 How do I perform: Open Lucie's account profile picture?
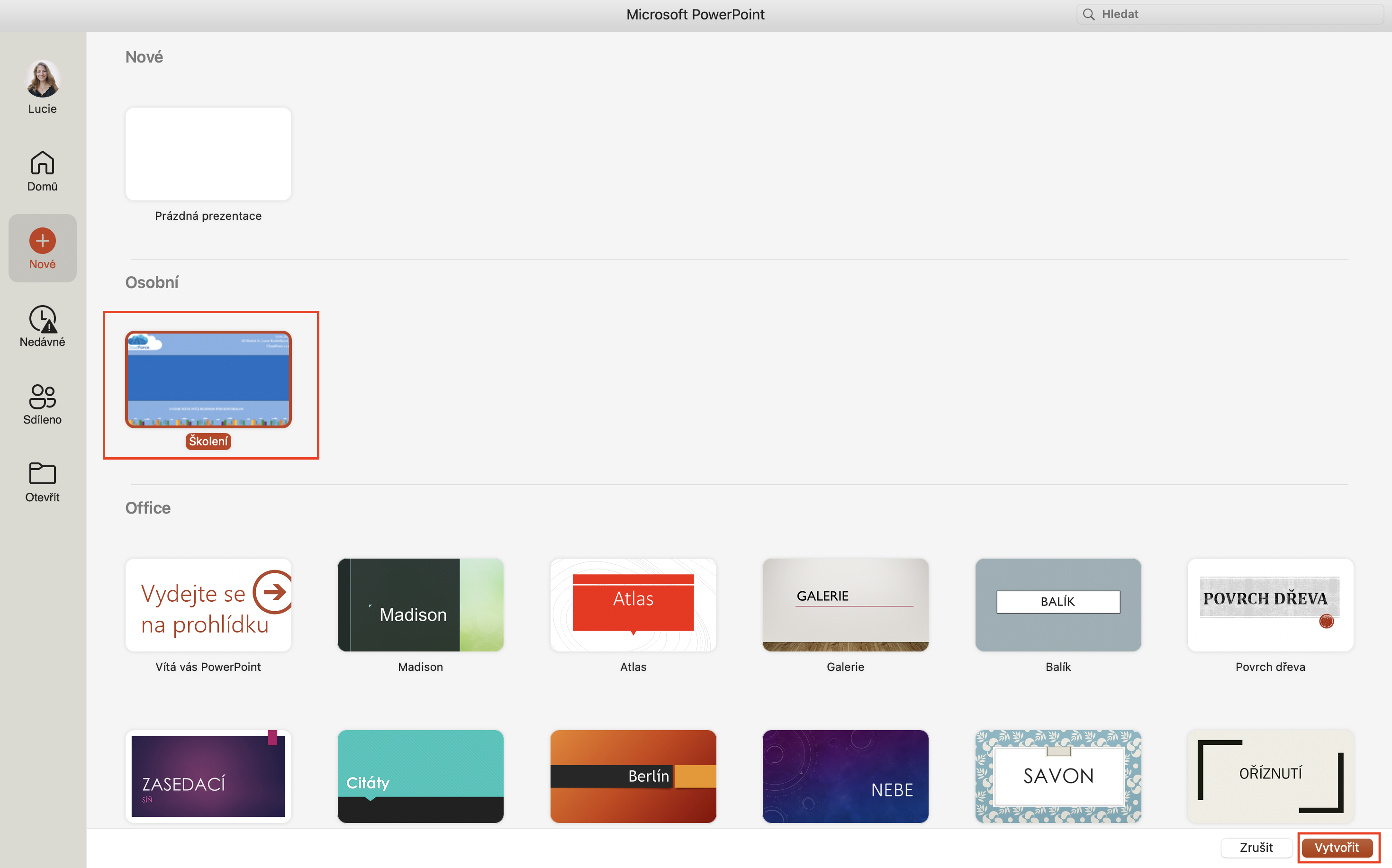pos(43,79)
